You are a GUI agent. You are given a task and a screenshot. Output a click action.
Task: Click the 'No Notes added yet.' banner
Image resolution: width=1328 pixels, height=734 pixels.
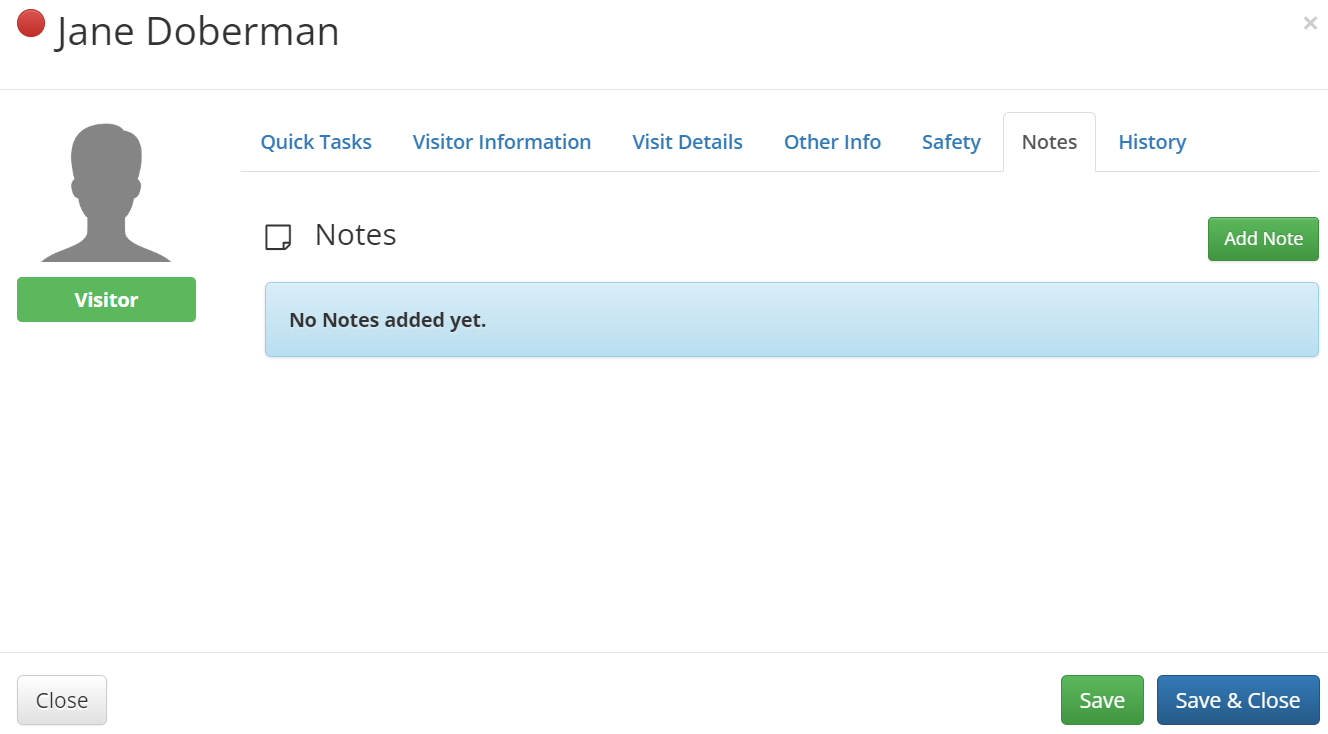[791, 320]
